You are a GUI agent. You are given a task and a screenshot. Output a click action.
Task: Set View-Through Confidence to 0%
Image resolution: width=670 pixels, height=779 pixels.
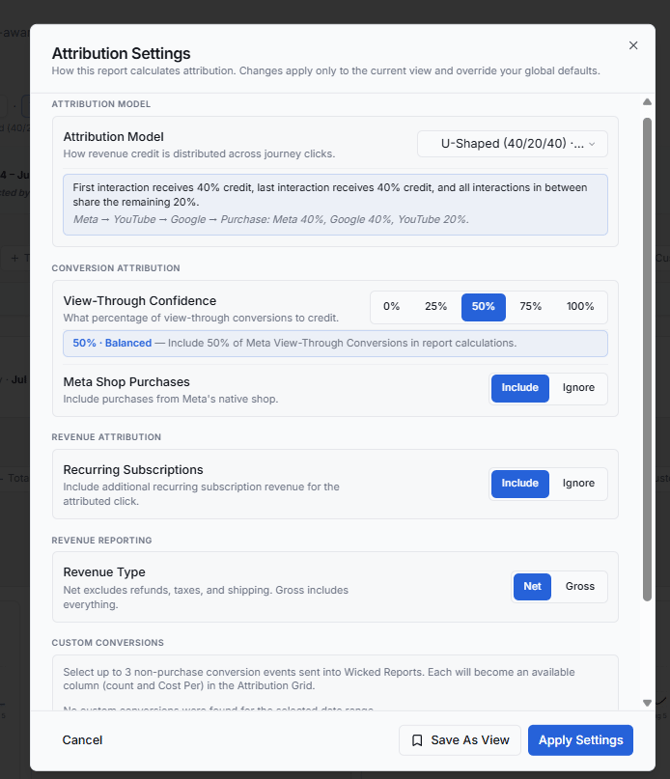391,307
